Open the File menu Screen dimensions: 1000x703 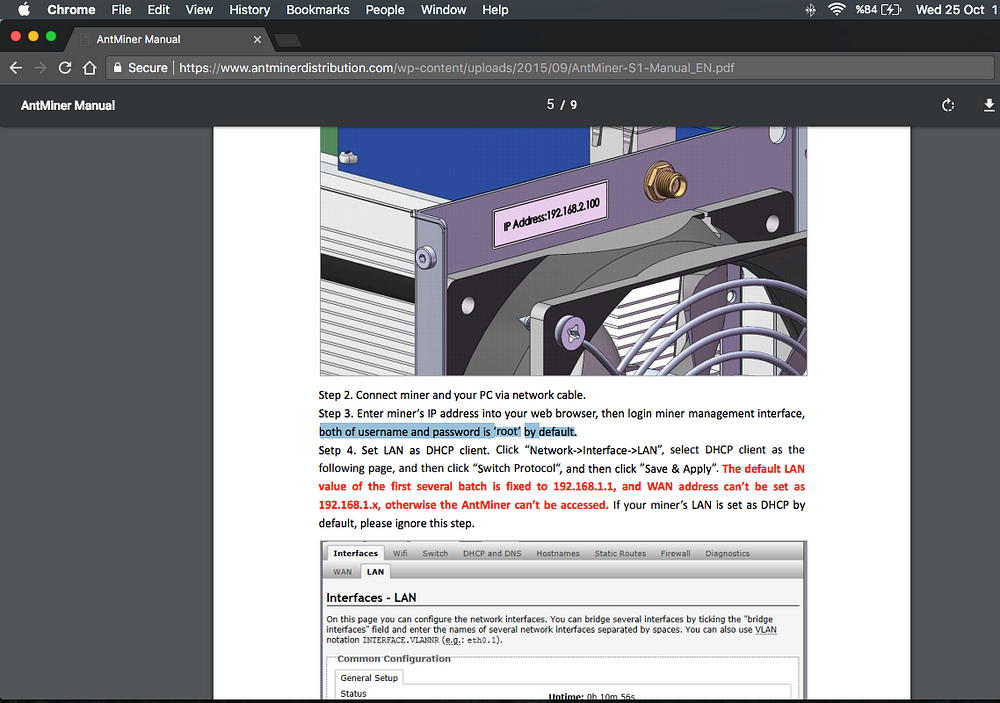(x=121, y=10)
